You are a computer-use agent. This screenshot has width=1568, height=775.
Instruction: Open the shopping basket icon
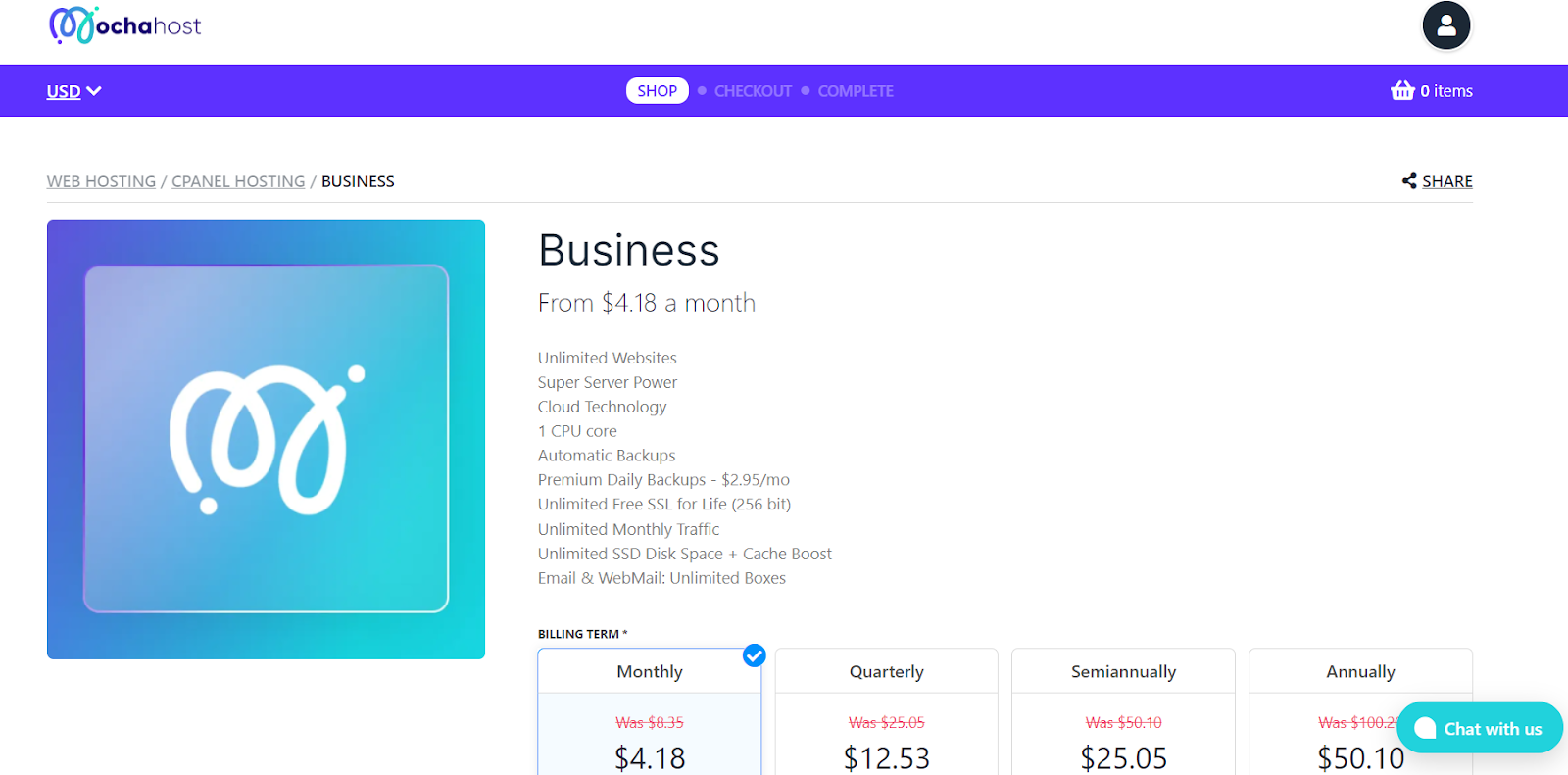pos(1402,90)
